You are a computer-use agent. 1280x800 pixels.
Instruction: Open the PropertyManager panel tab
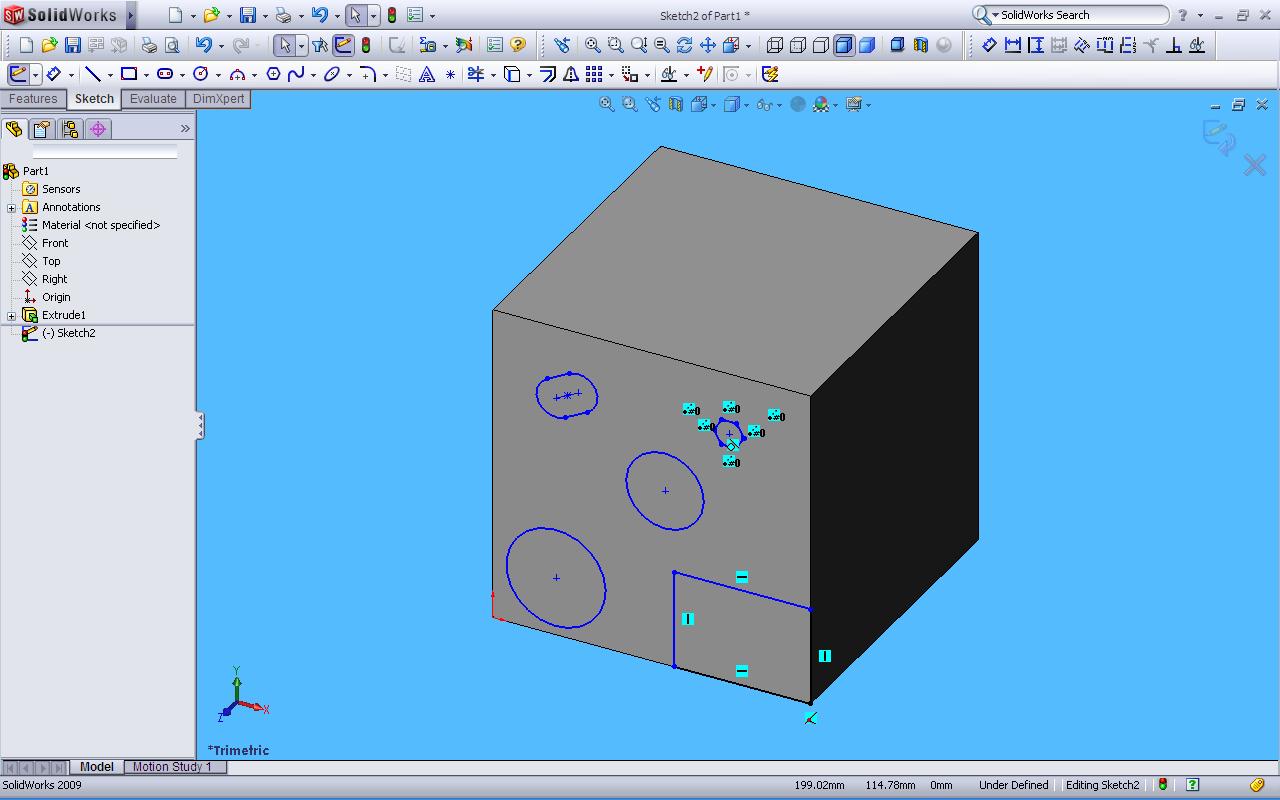coord(41,129)
